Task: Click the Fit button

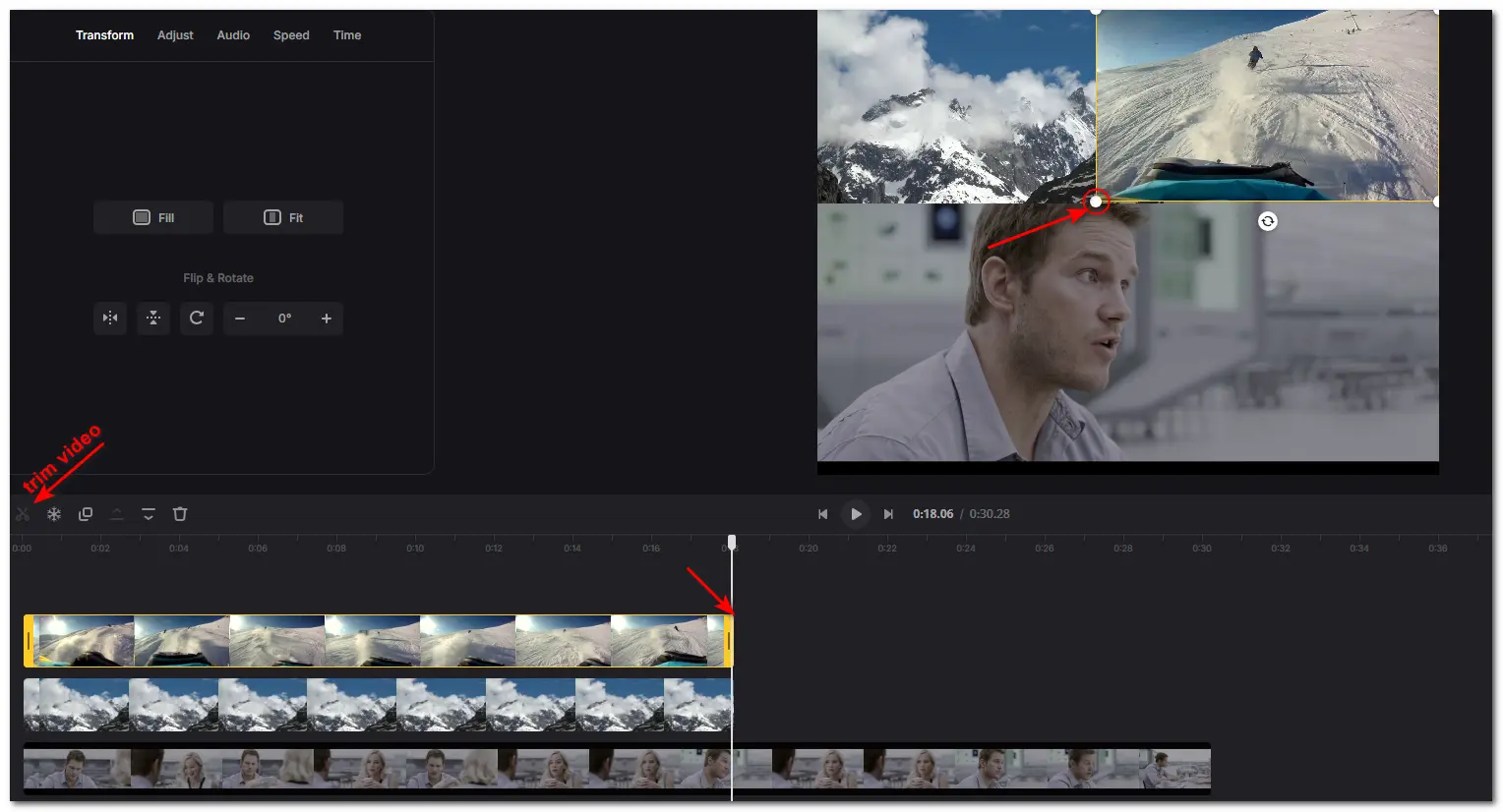Action: 283,217
